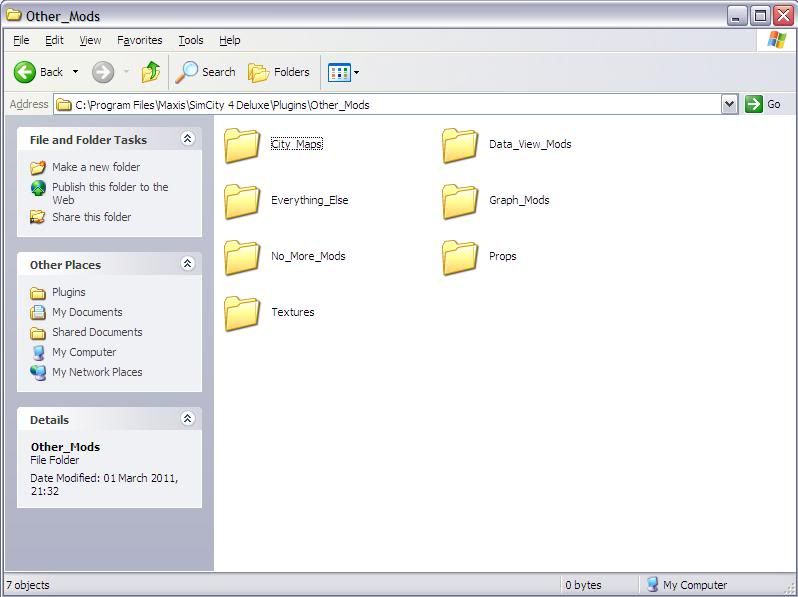Screen dimensions: 798x597
Task: Click the My Network Places icon
Action: pyautogui.click(x=38, y=373)
